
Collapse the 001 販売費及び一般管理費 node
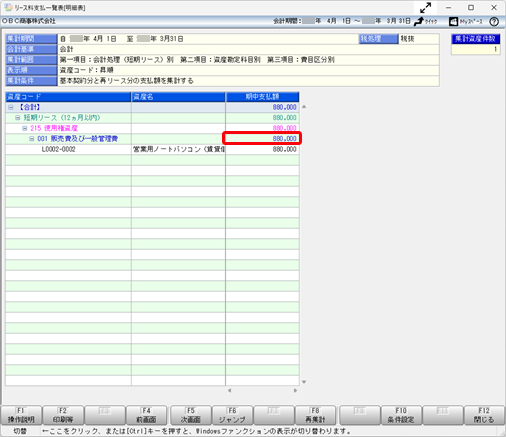[x=32, y=139]
